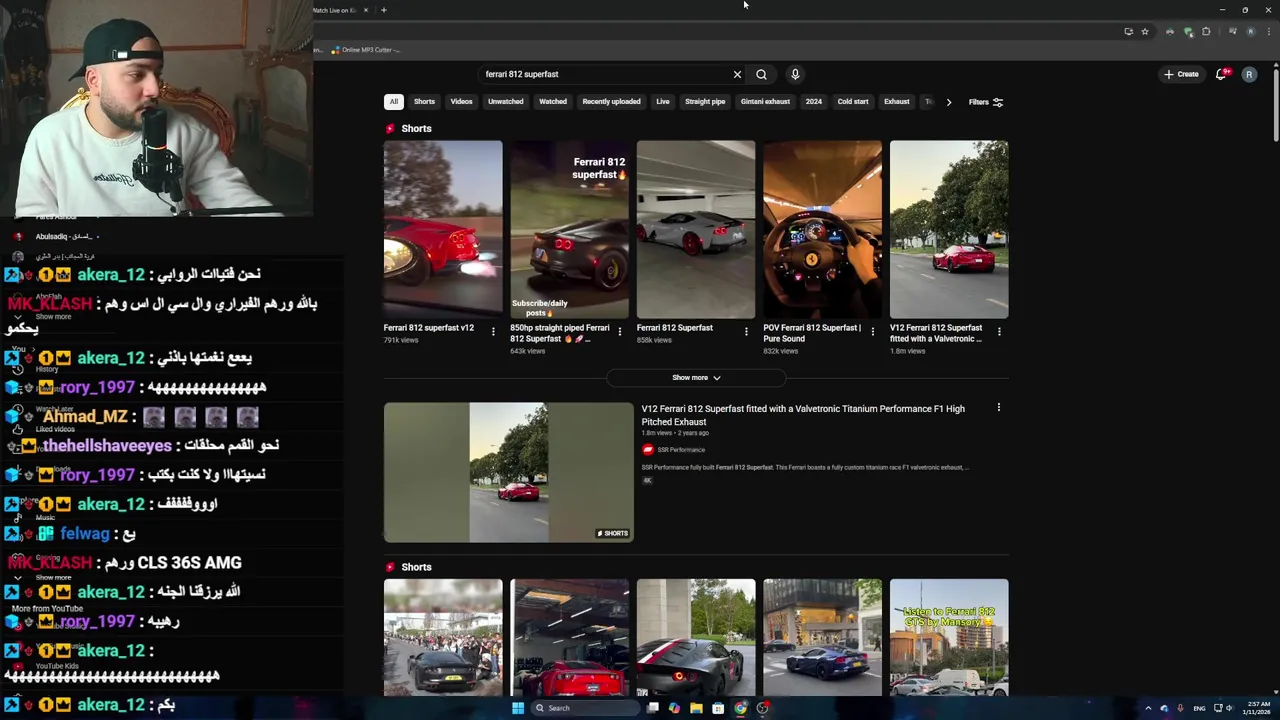Open a new browser tab
This screenshot has width=1280, height=720.
pyautogui.click(x=384, y=10)
